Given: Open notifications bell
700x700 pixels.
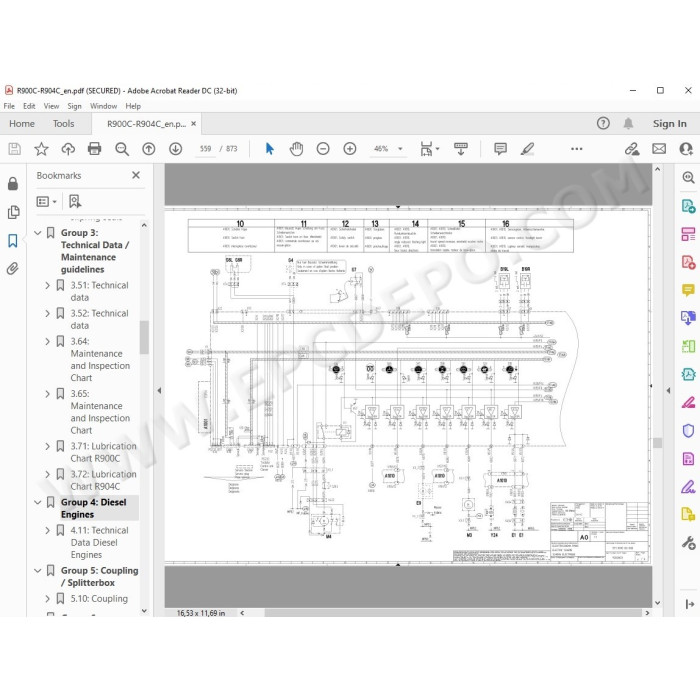Looking at the screenshot, I should [x=628, y=123].
